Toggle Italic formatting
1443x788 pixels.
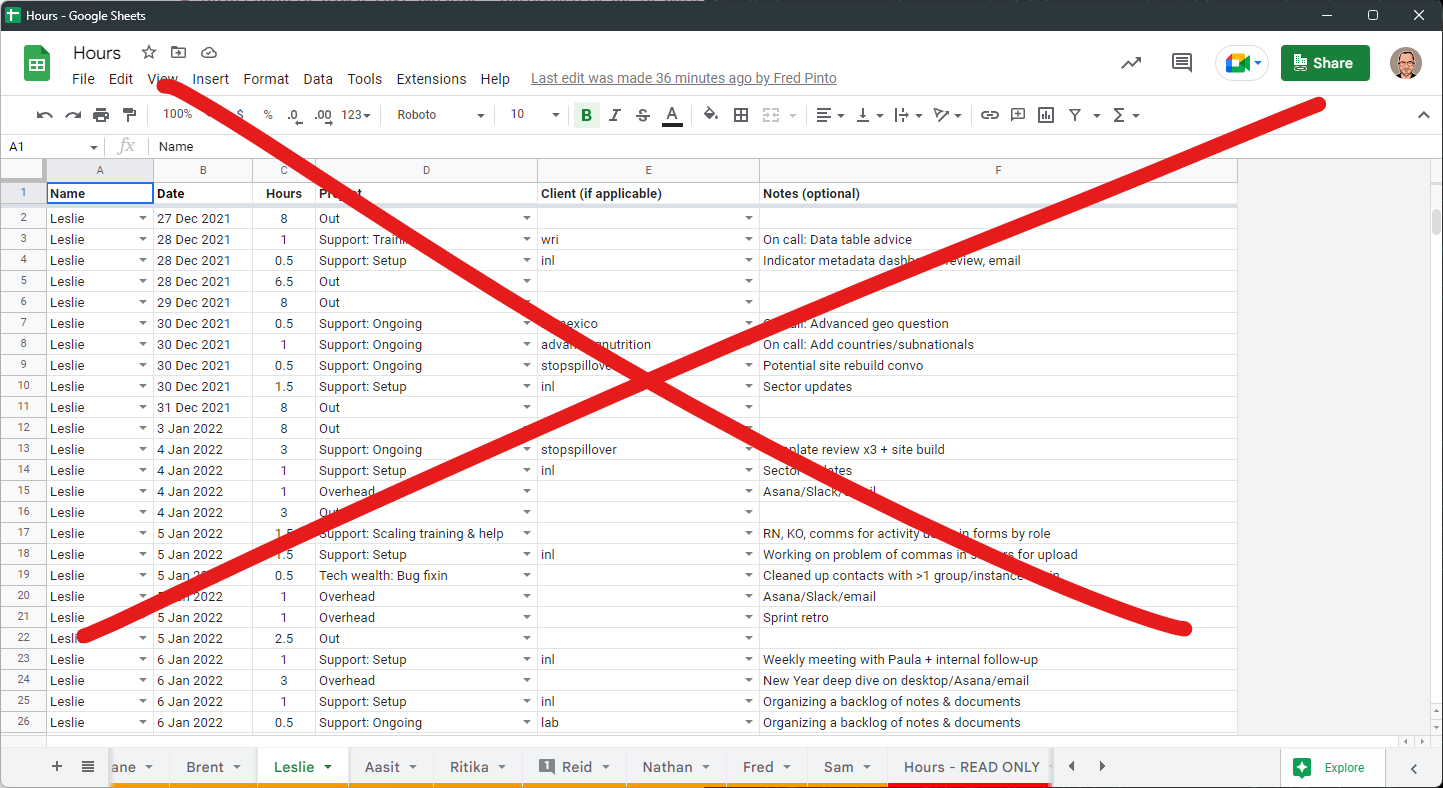click(x=615, y=115)
